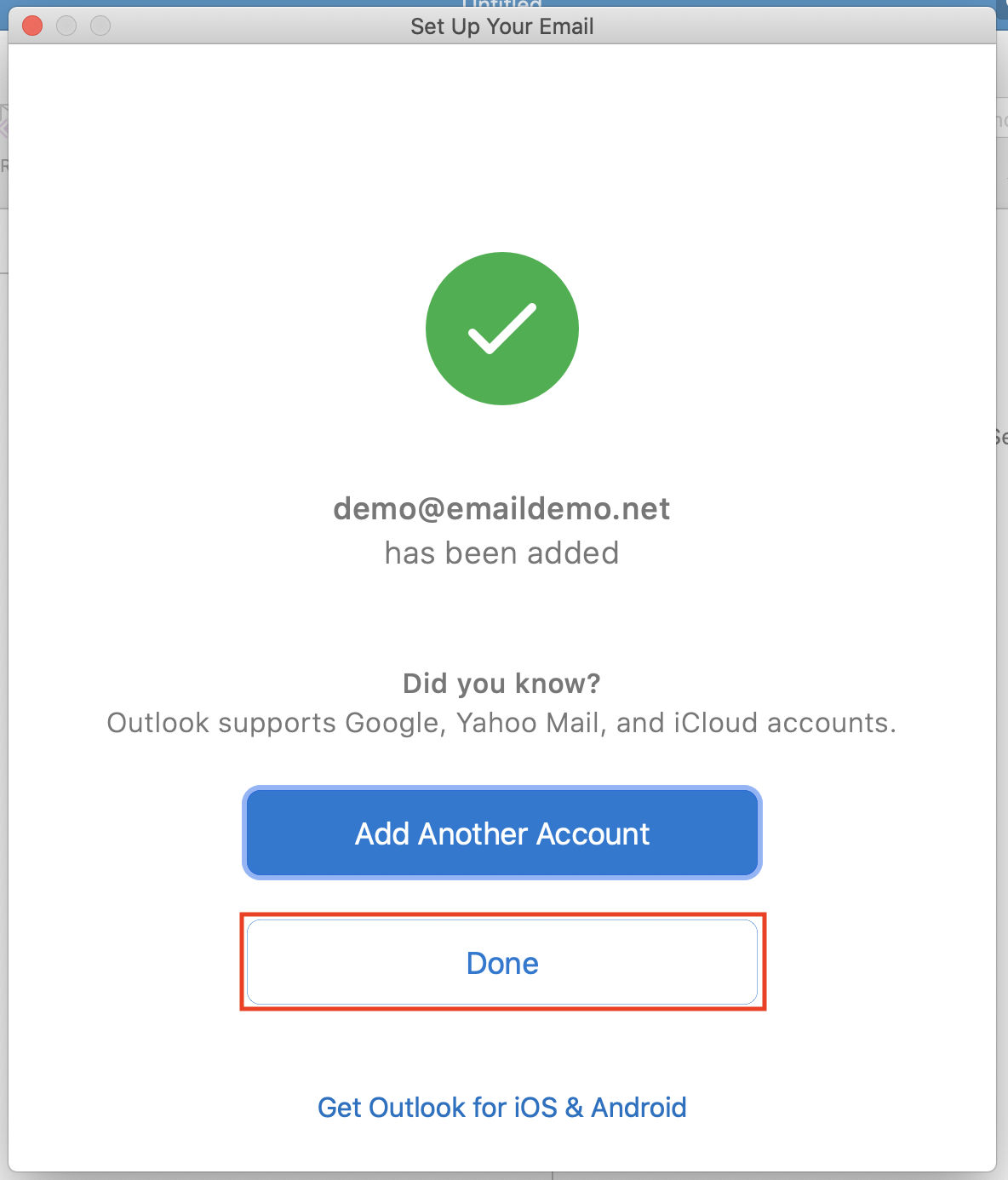This screenshot has height=1180, width=1008.
Task: Click the Untitled window title behind dialog
Action: [502, 4]
